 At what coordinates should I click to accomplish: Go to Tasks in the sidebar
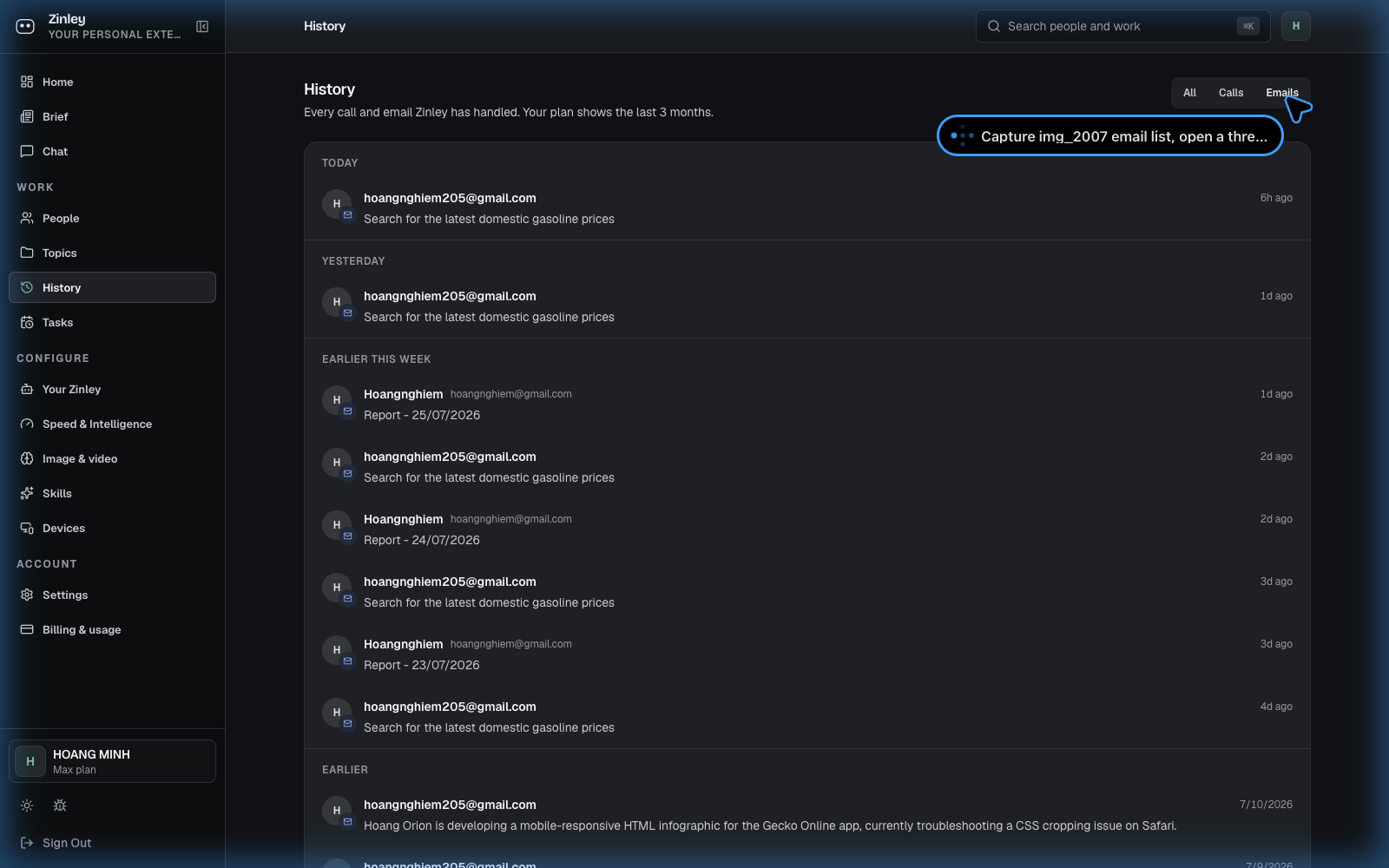112,322
